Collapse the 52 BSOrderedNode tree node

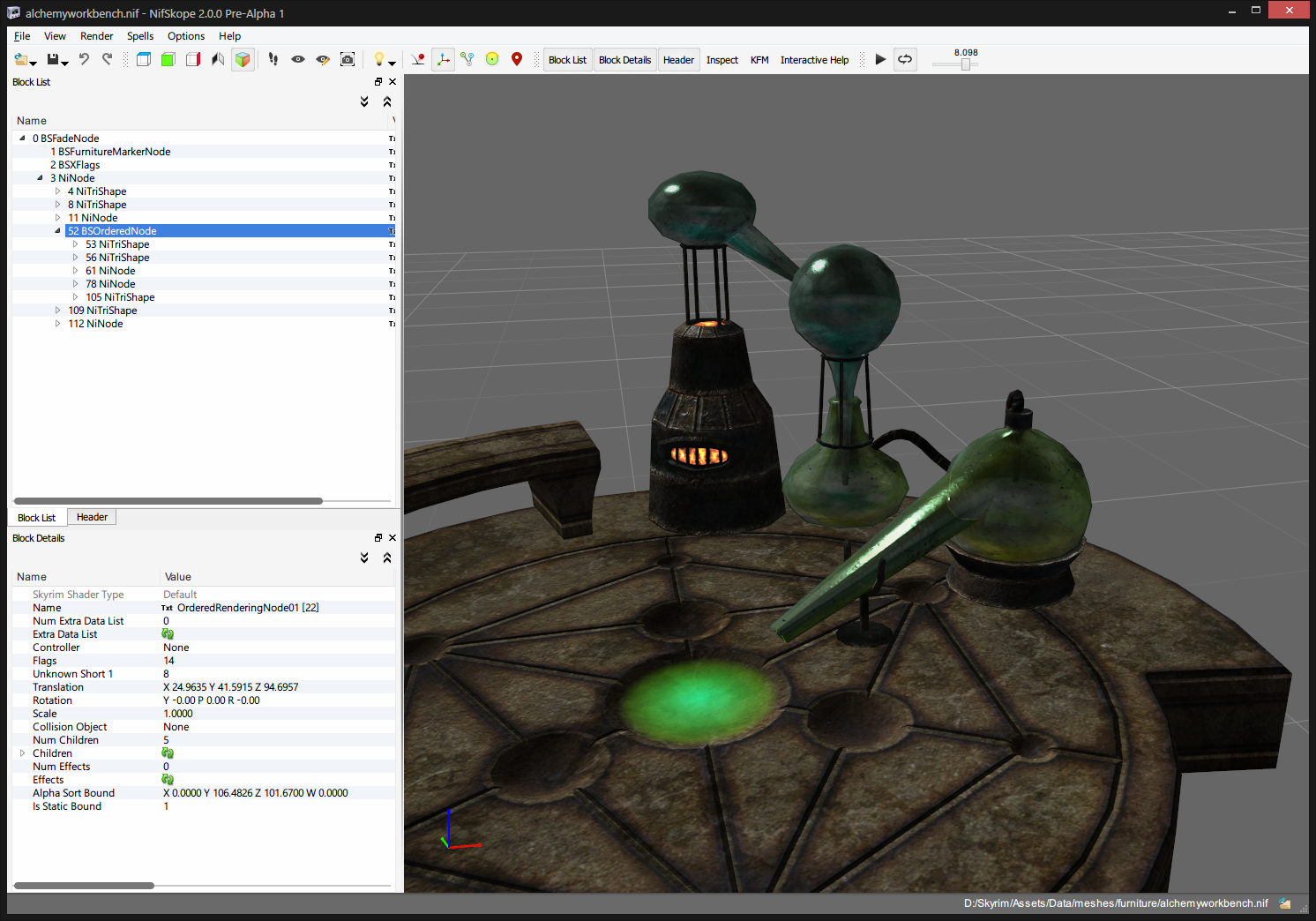point(58,231)
